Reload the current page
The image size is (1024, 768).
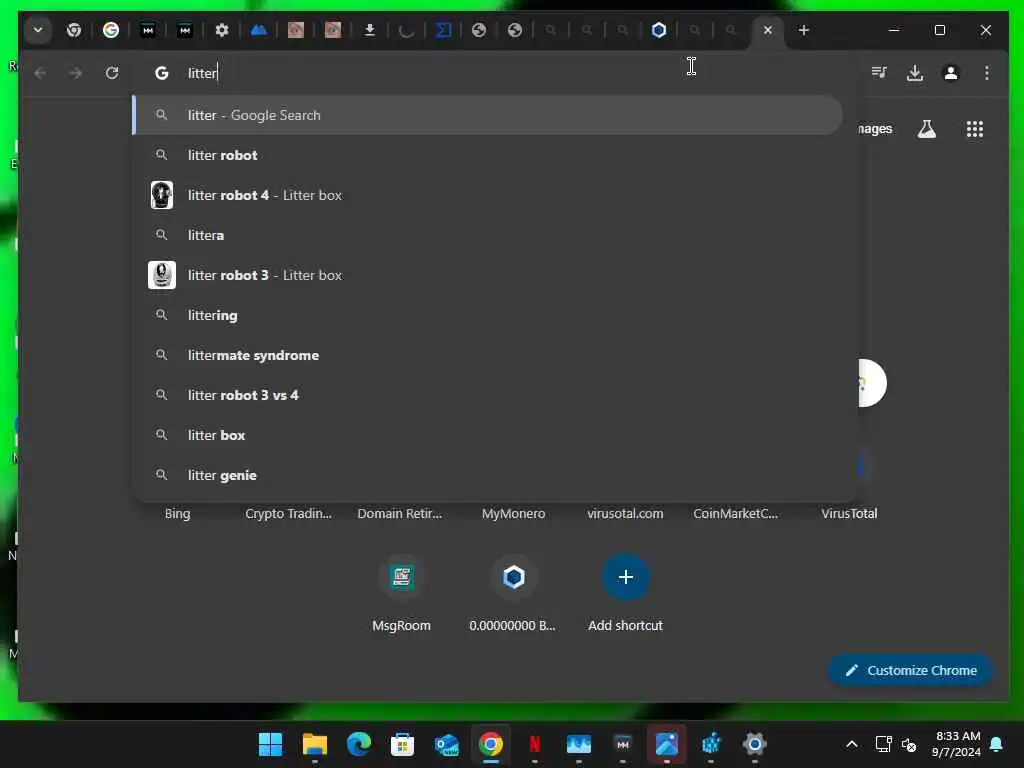click(112, 73)
